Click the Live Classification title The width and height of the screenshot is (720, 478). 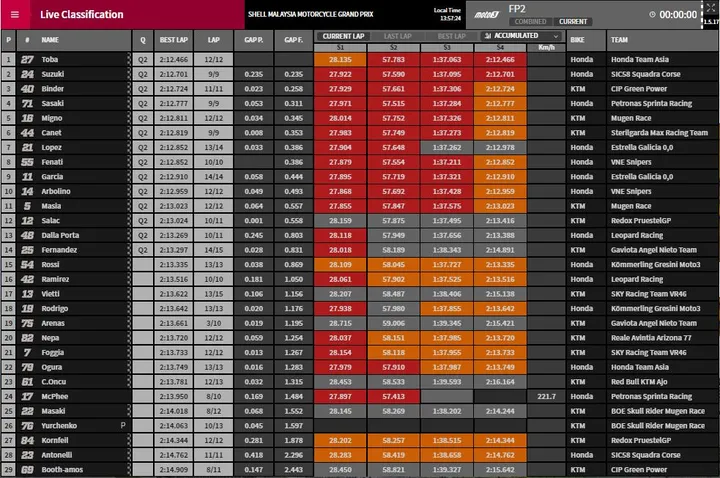point(82,15)
